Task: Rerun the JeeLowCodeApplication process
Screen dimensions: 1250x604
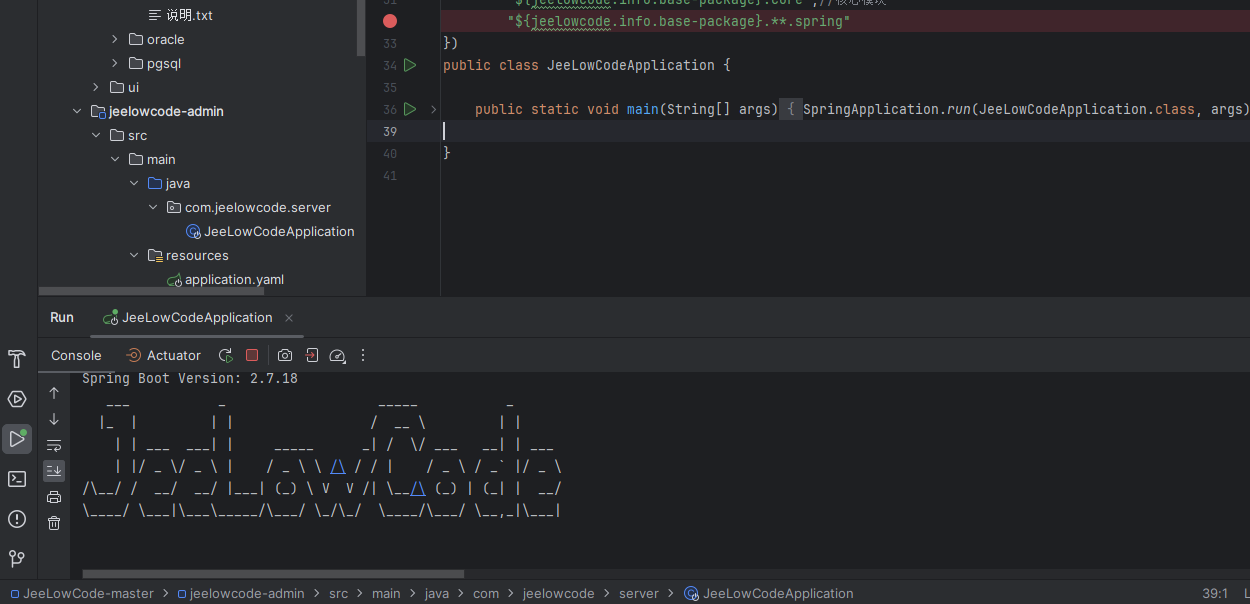Action: coord(226,355)
